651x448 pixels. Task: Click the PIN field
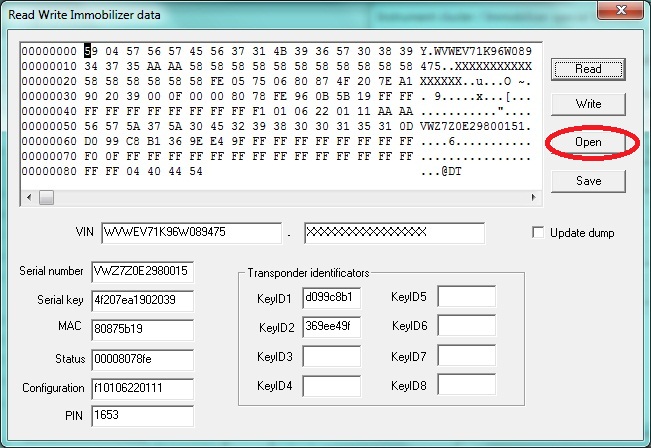141,414
